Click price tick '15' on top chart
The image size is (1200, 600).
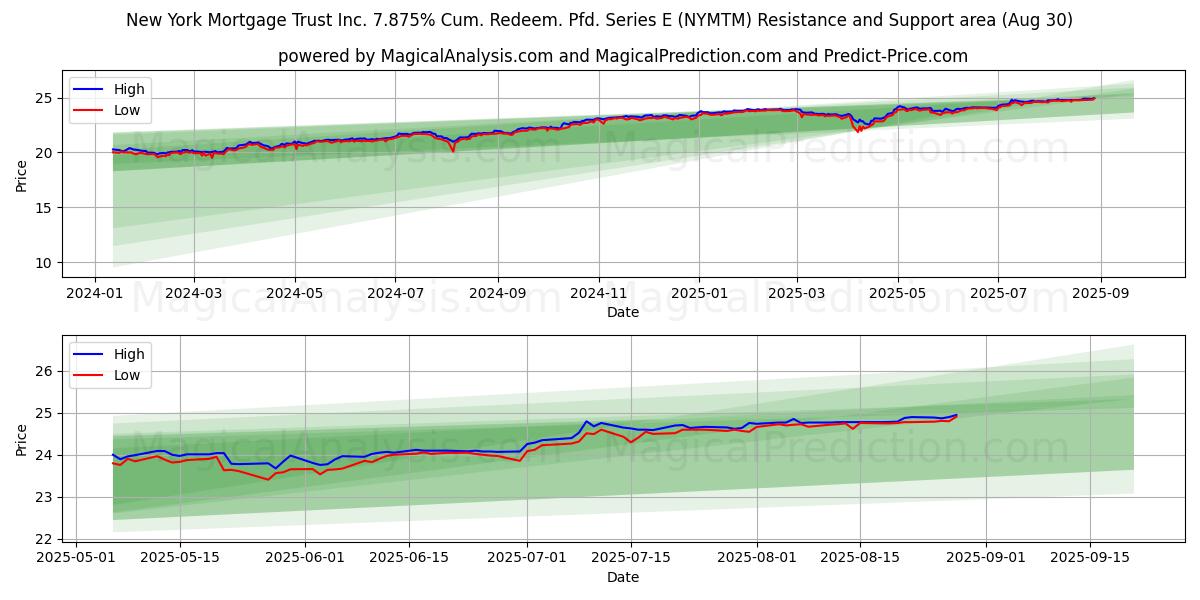pos(45,208)
